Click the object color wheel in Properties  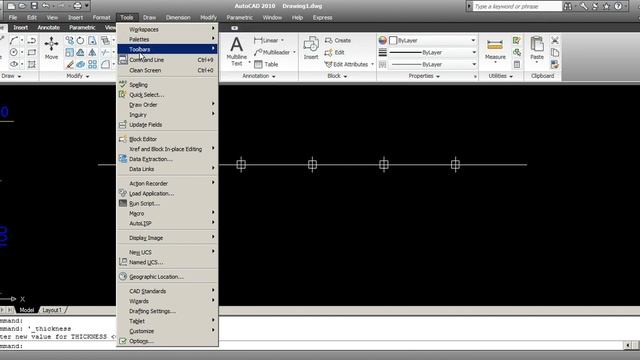tap(382, 40)
